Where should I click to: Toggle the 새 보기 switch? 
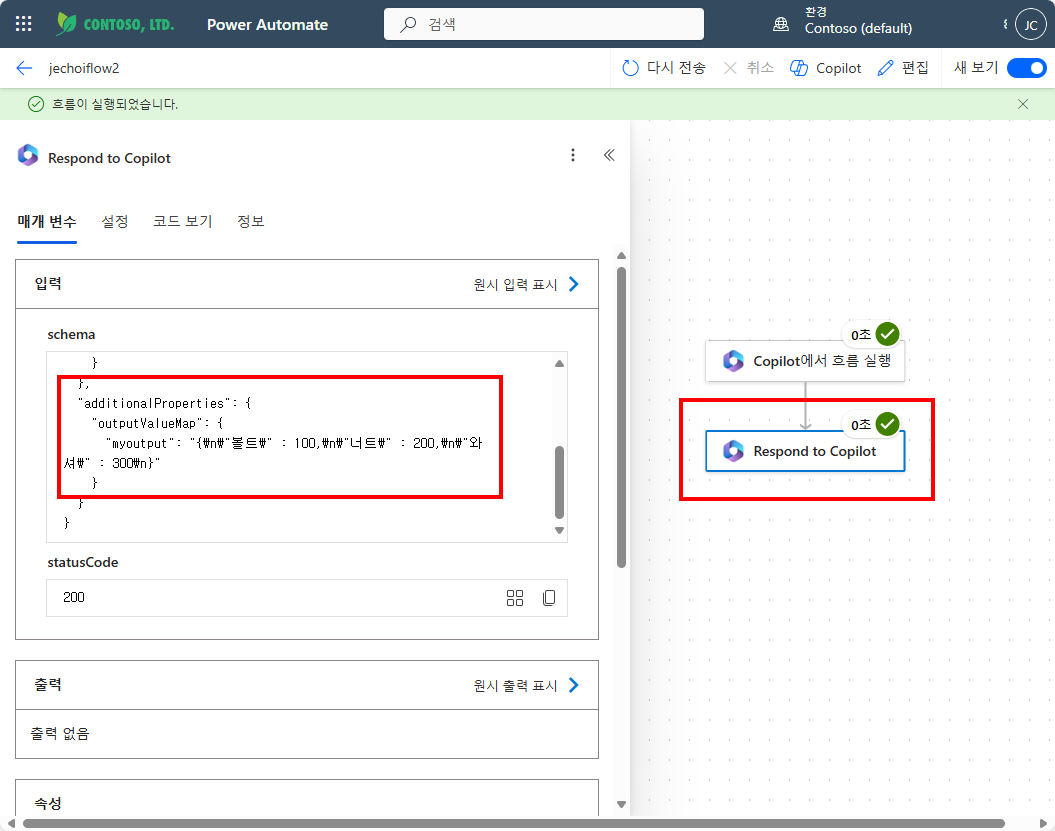pyautogui.click(x=1027, y=68)
